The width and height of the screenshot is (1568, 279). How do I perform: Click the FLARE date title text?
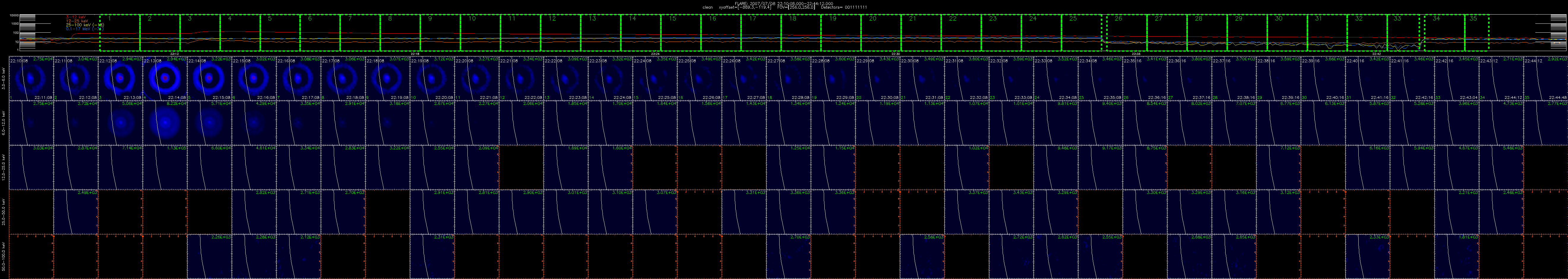tap(784, 3)
